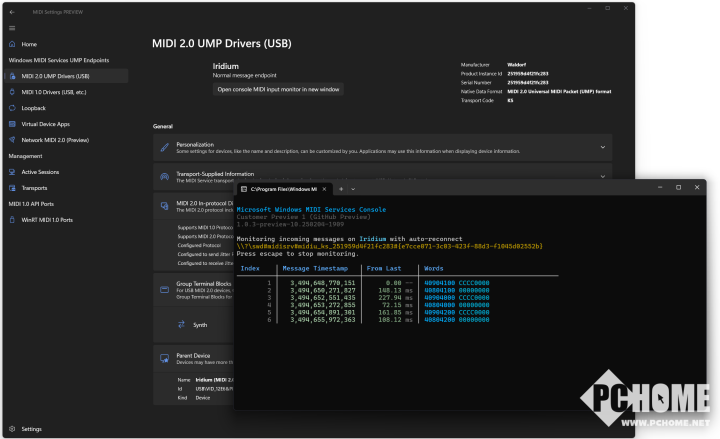Click the Words column header
Screen dimensions: 720x439
(x=433, y=269)
